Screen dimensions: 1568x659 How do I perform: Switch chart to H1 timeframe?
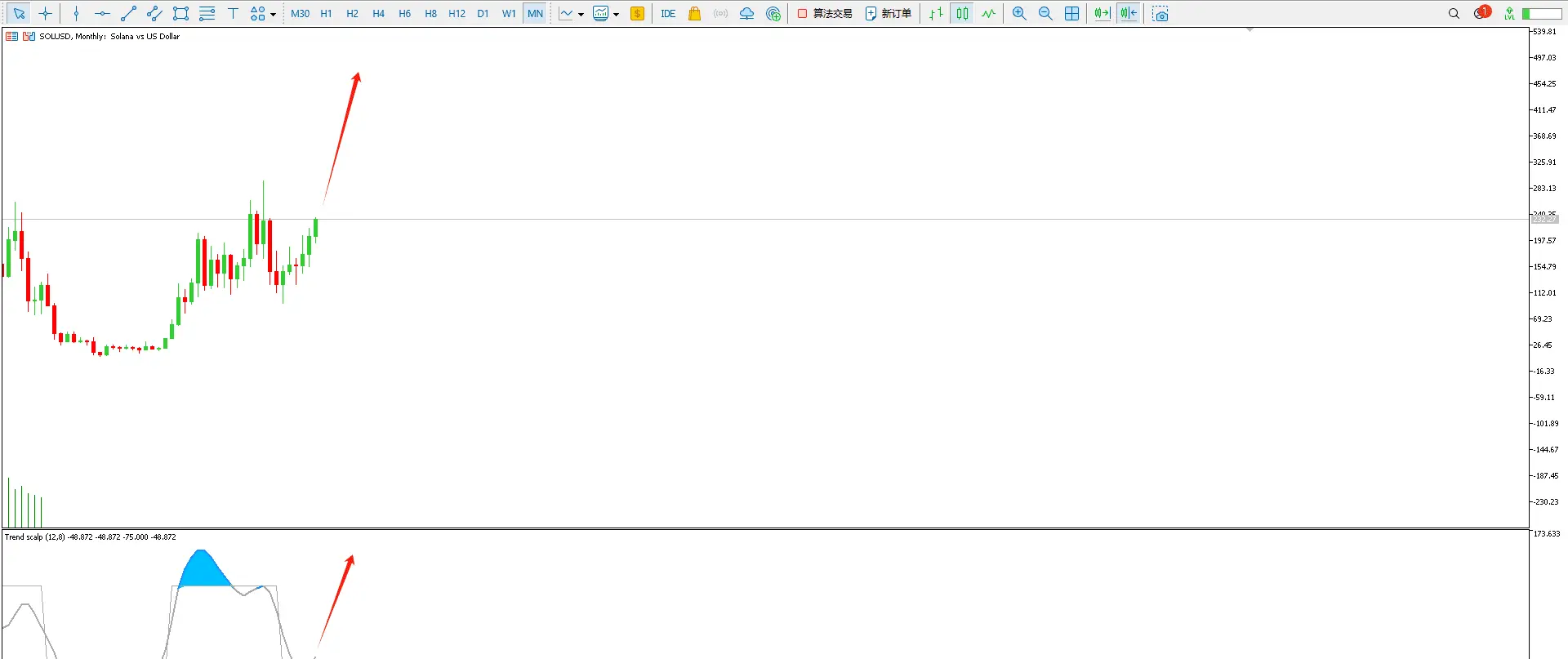coord(326,13)
